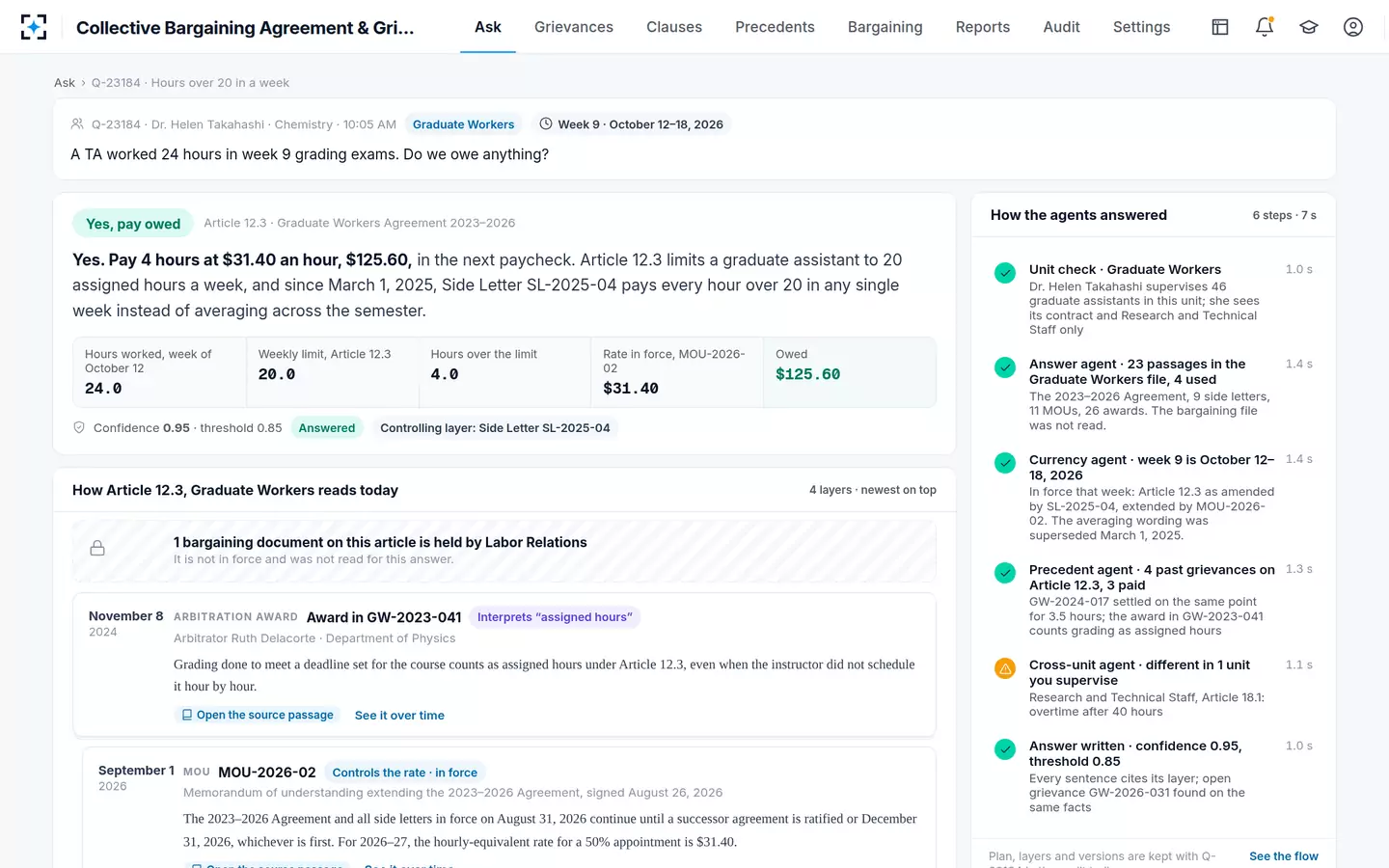Click the Precedent agent green checkmark icon
This screenshot has height=868, width=1389.
(x=1005, y=573)
